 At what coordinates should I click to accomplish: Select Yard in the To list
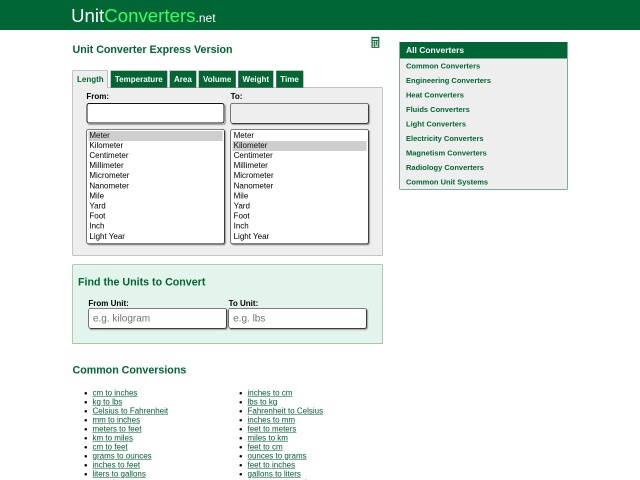[299, 206]
